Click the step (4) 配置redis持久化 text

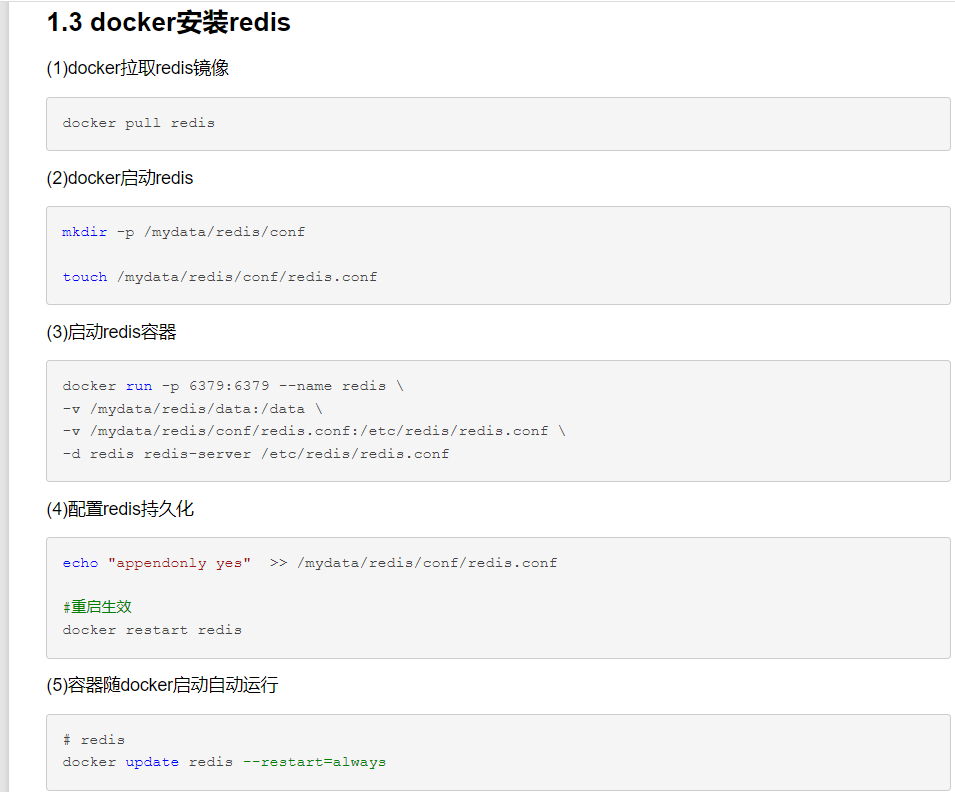pos(120,509)
